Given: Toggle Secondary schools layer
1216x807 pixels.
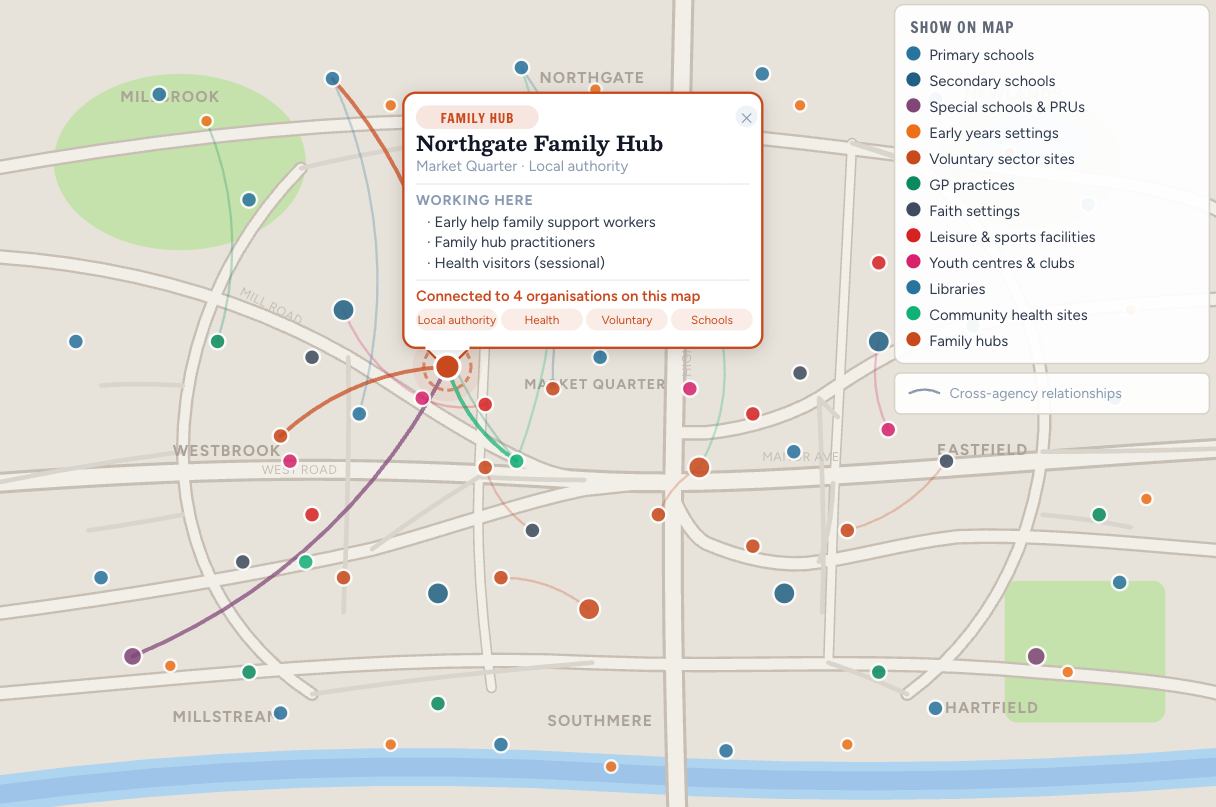Looking at the screenshot, I should tap(980, 81).
